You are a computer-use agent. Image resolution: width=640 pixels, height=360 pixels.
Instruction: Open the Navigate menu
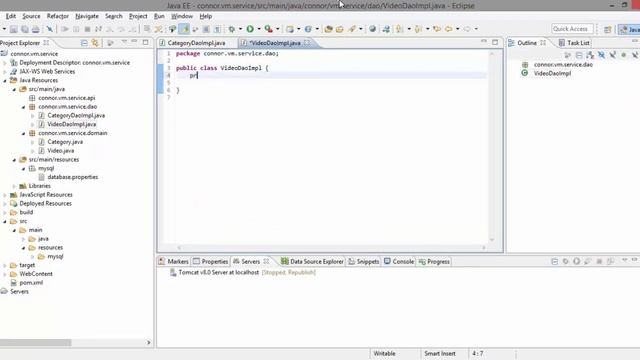(87, 16)
